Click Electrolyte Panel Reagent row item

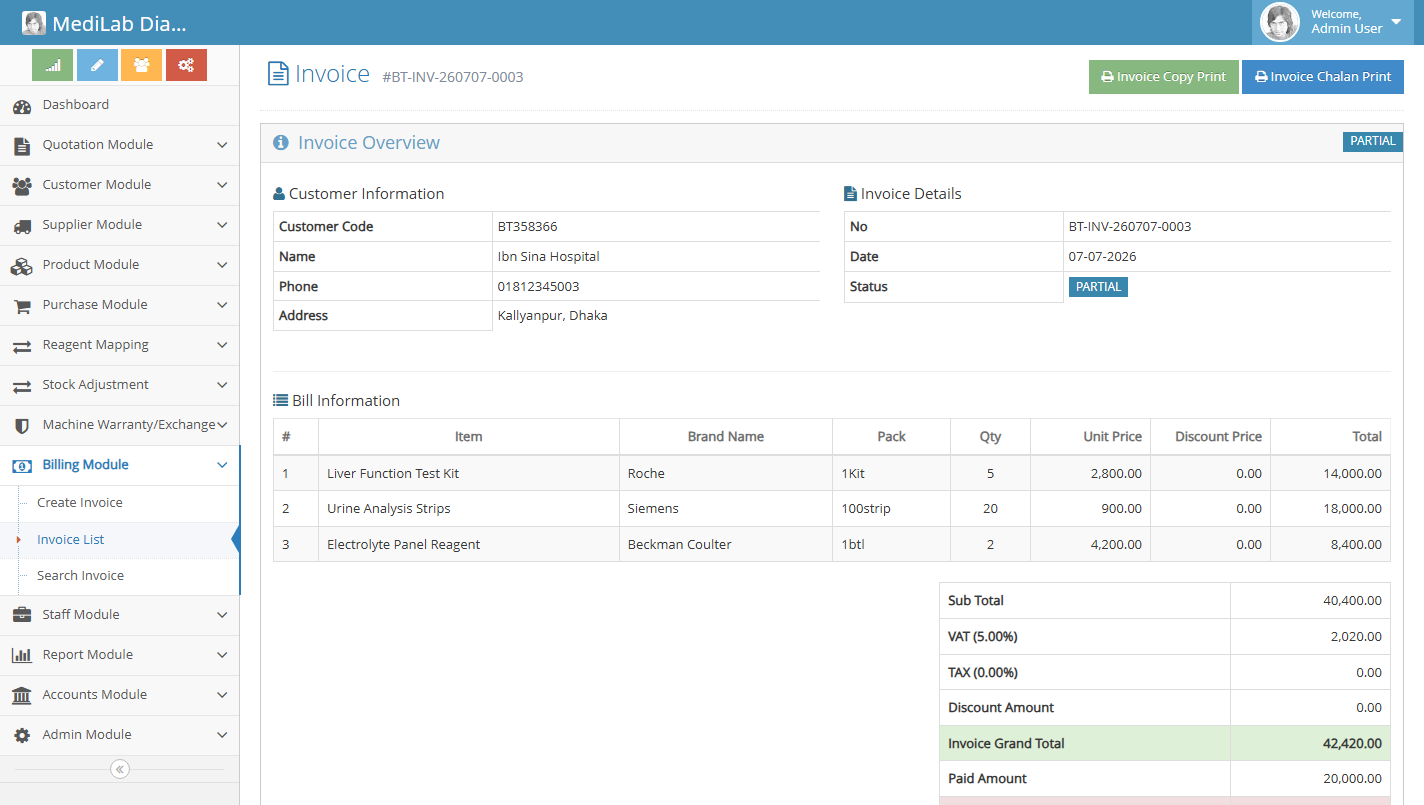(404, 545)
